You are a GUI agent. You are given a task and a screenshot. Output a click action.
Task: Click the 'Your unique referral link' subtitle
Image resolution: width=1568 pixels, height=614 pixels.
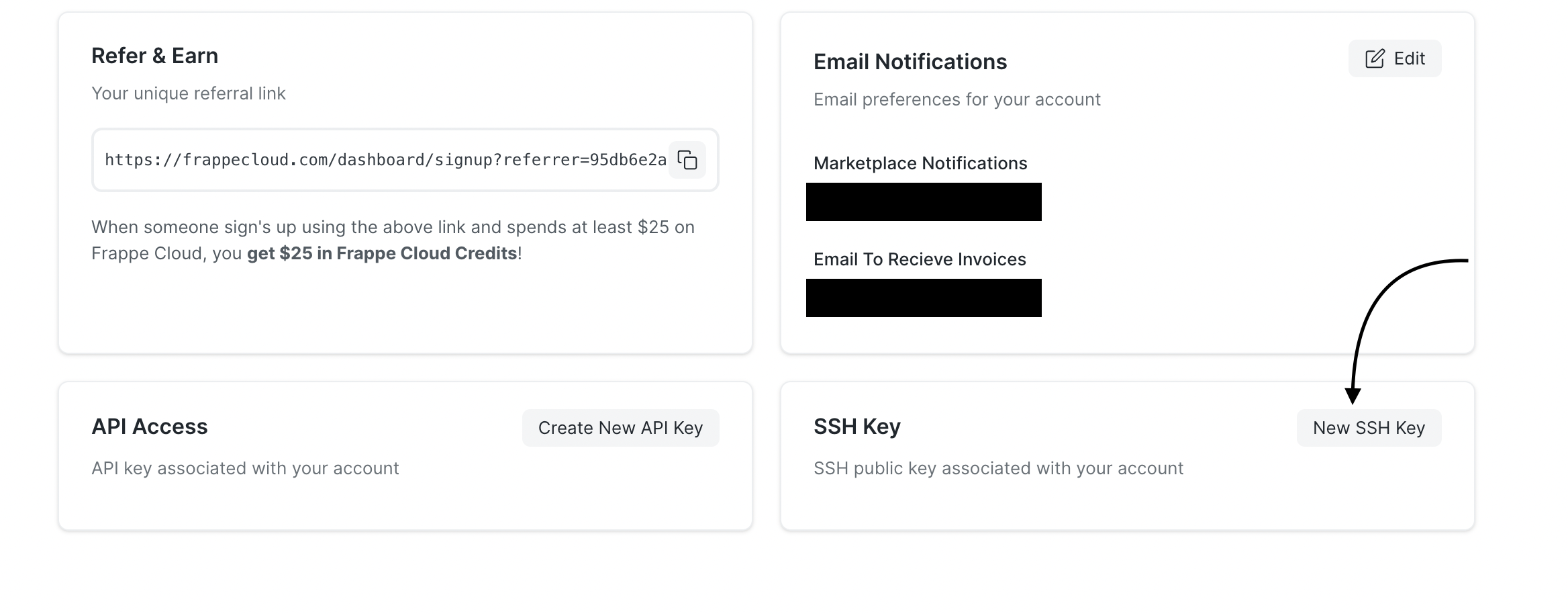(x=189, y=93)
